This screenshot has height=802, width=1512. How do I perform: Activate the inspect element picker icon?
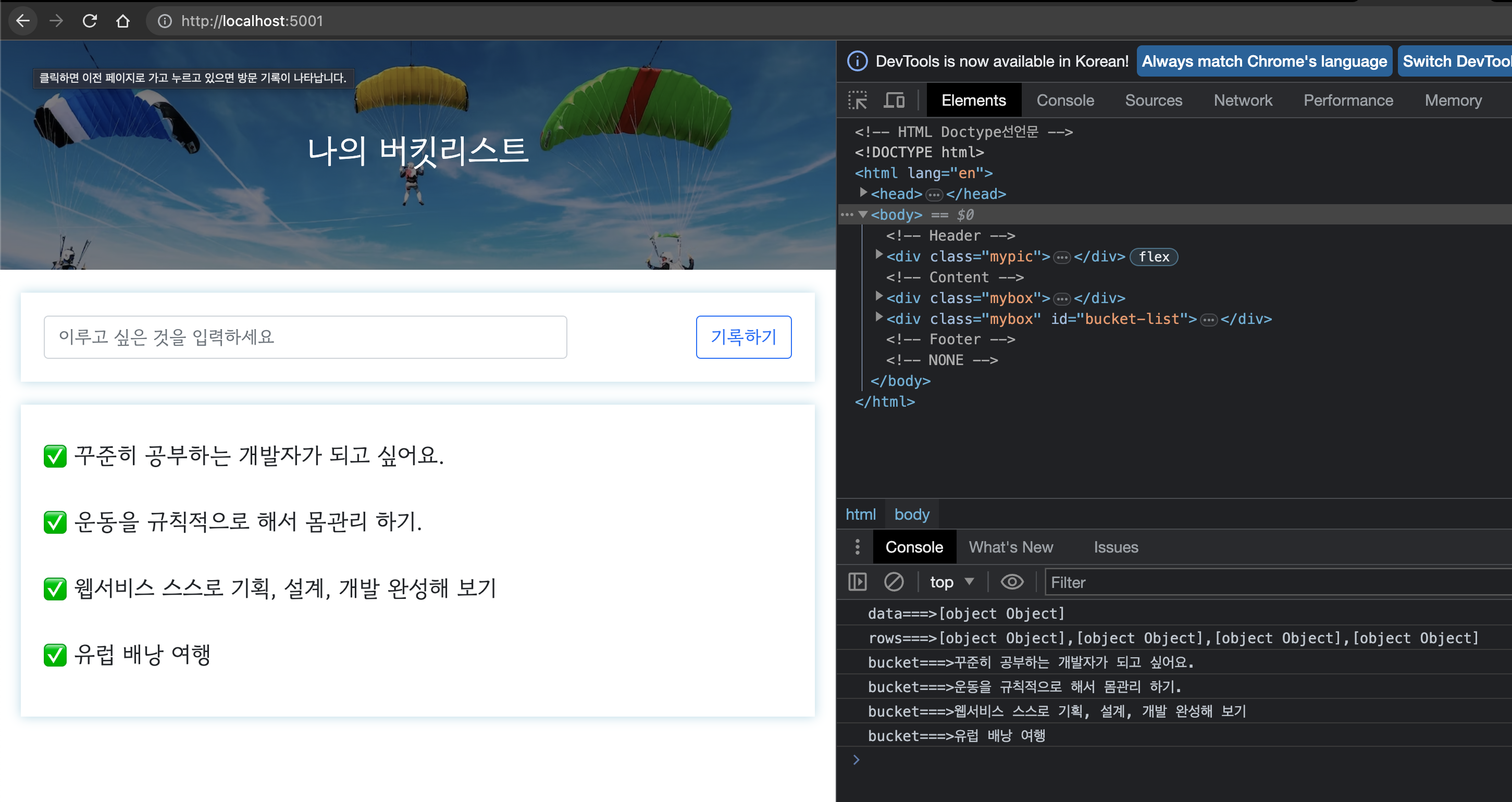[x=857, y=101]
